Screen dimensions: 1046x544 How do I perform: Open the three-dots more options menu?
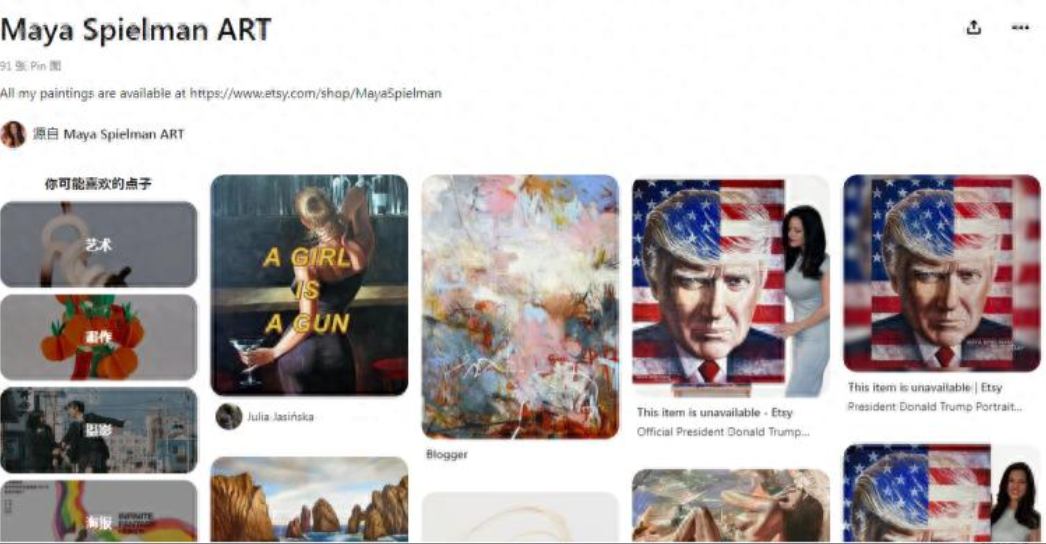pyautogui.click(x=1020, y=27)
